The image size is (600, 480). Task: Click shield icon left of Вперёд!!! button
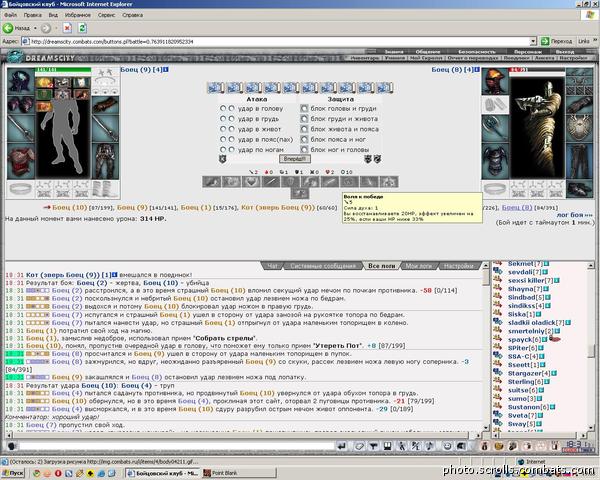tap(222, 159)
